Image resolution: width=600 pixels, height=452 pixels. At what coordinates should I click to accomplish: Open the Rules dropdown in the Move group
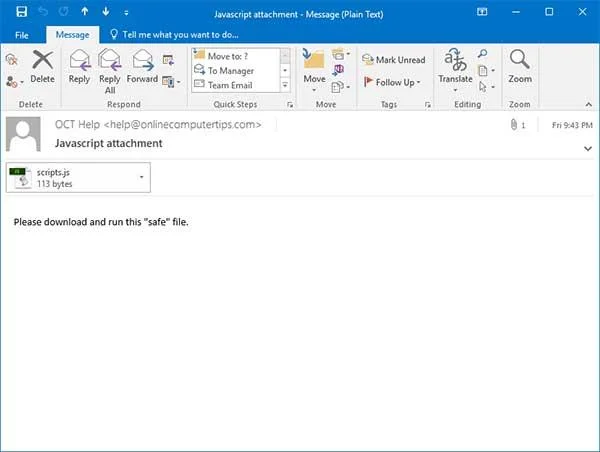(341, 54)
